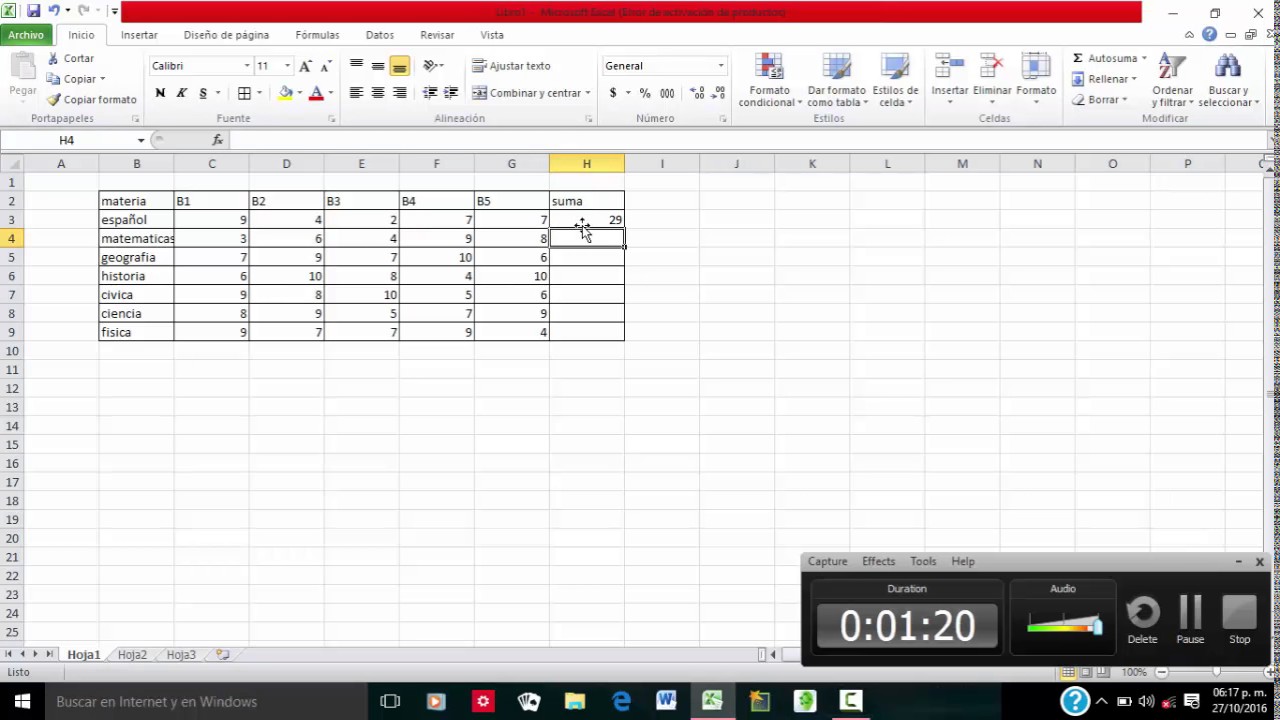Expand the Número dialog launcher
Screen dimensions: 1280x720
723,119
